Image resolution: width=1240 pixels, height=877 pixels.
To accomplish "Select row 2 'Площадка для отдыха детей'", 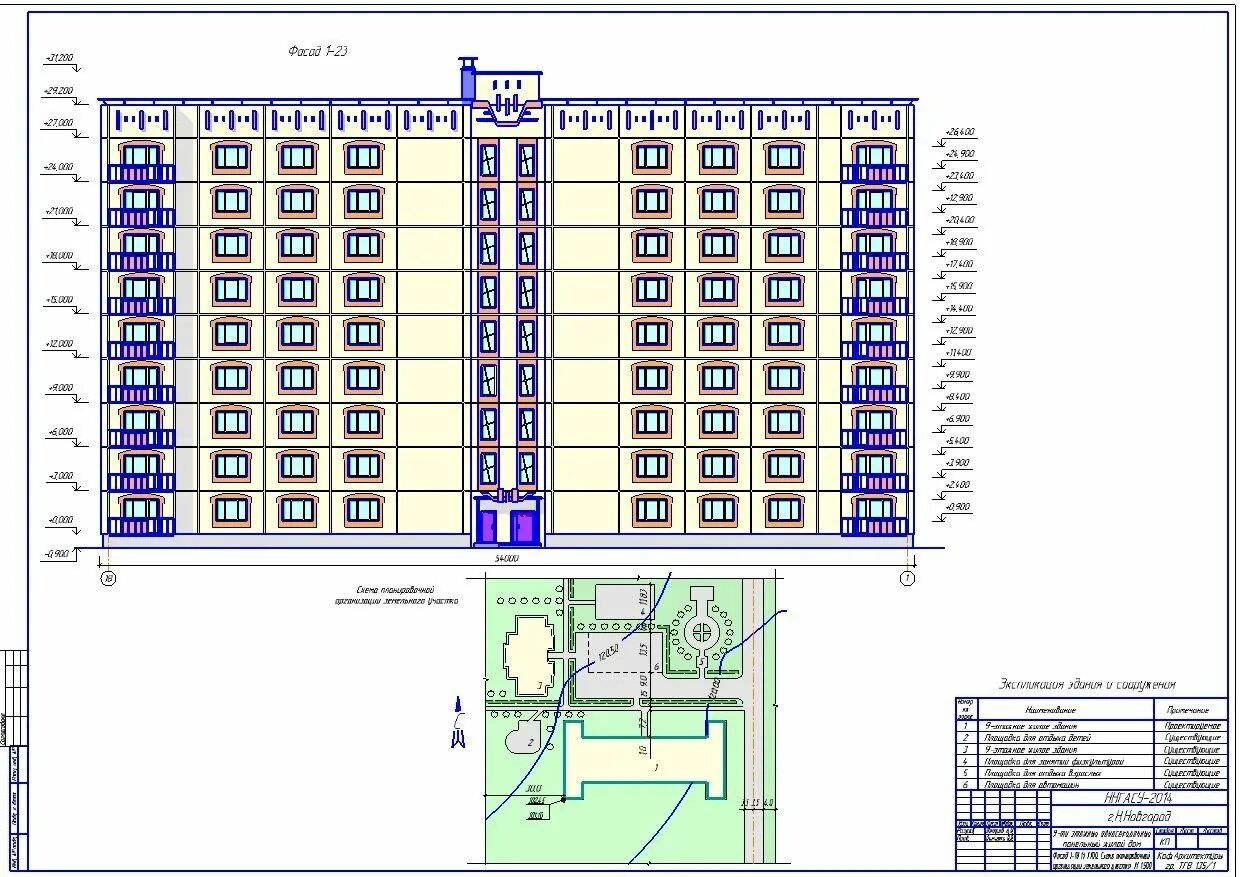I will tap(1090, 737).
